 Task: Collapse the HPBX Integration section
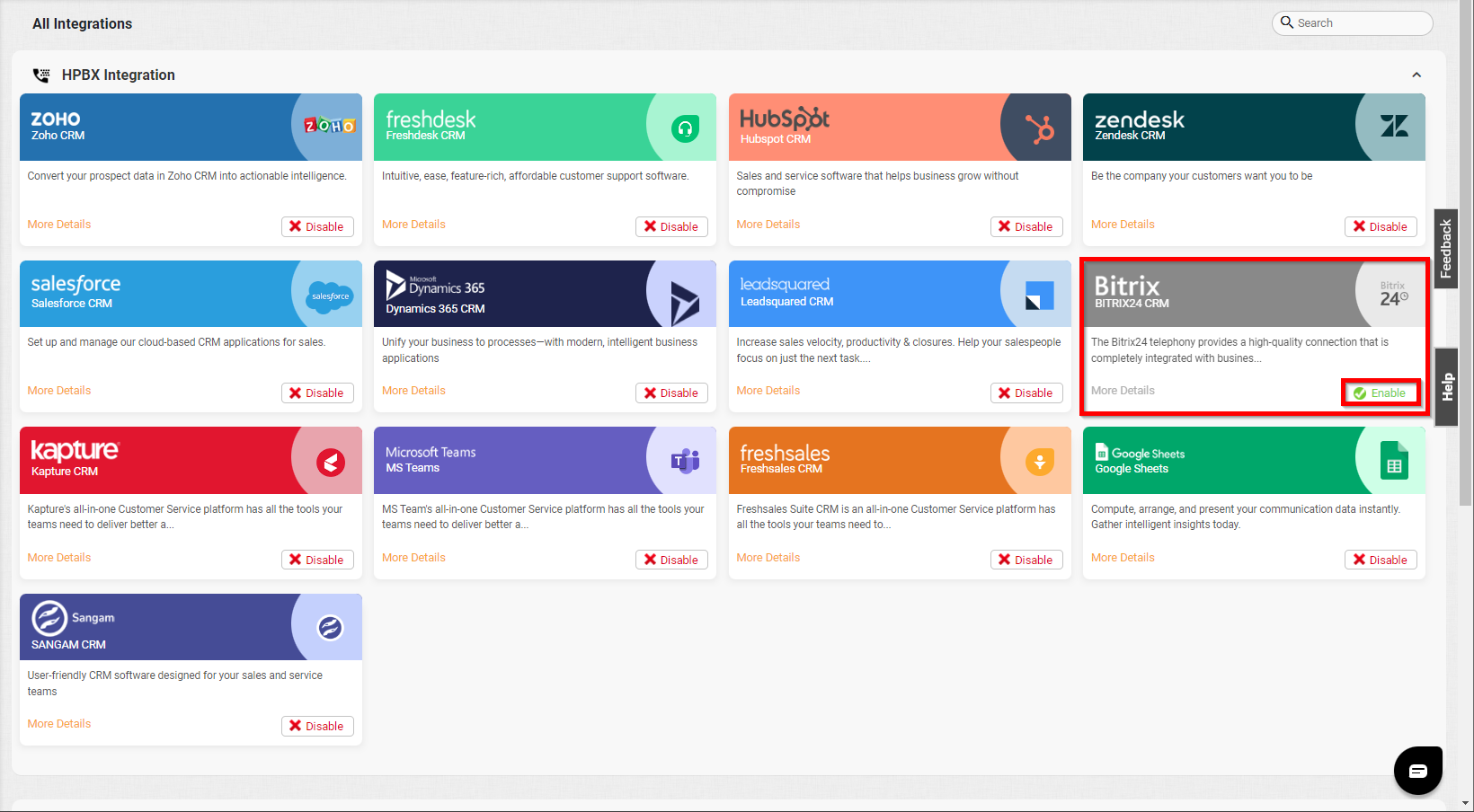click(x=1416, y=75)
